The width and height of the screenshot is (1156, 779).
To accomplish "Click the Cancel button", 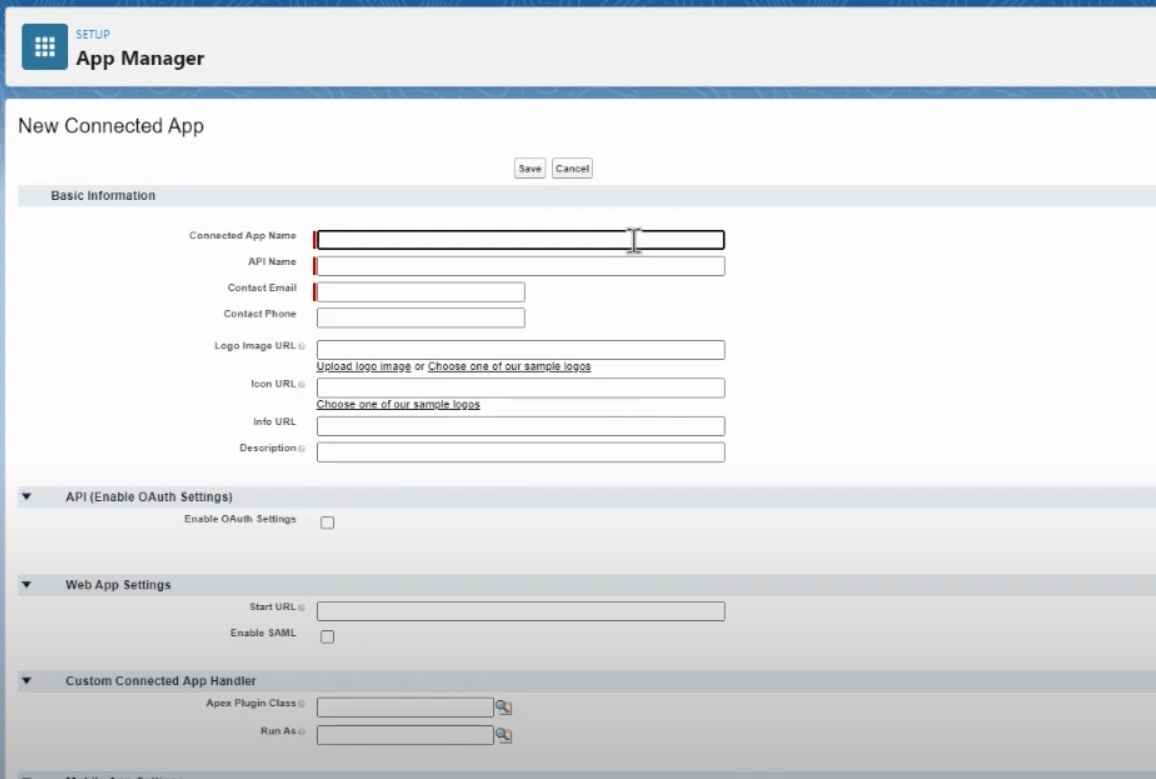I will tap(572, 168).
